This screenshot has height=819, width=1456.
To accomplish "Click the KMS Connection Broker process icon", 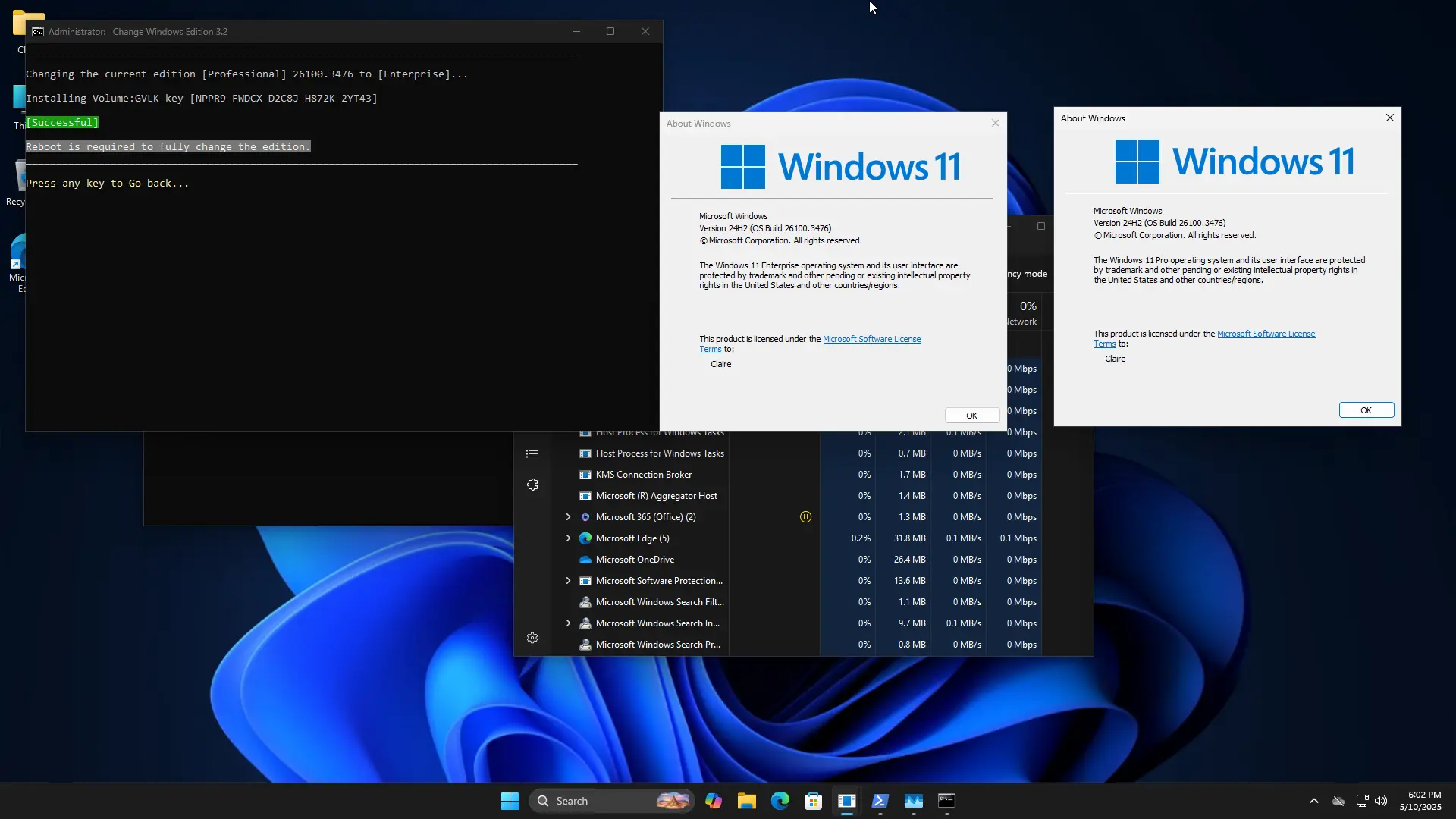I will coord(585,475).
